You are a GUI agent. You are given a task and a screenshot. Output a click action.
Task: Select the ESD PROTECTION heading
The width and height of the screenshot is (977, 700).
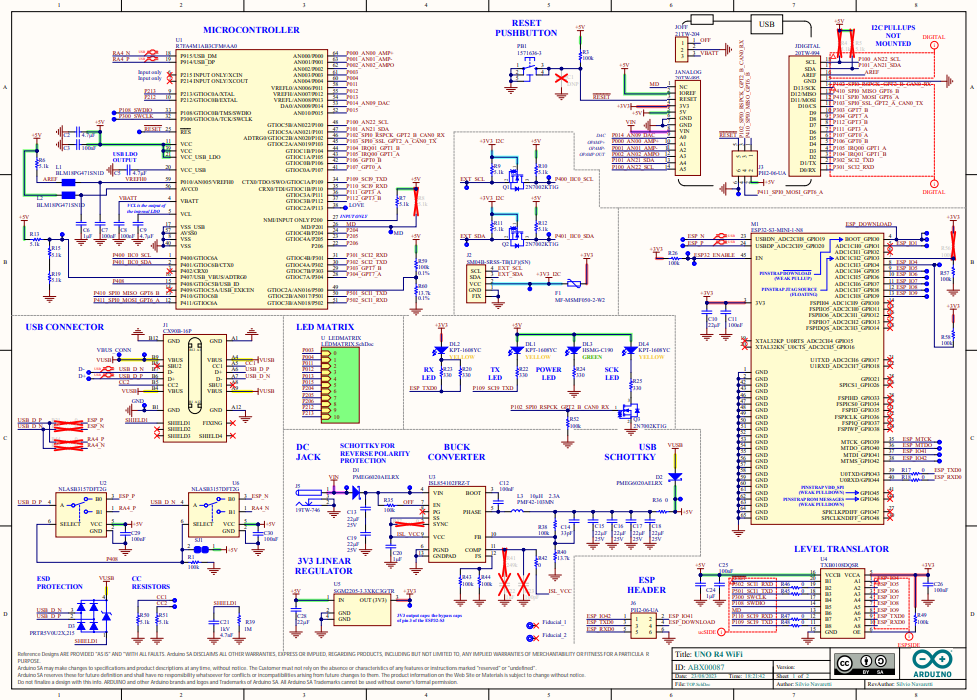[59, 583]
